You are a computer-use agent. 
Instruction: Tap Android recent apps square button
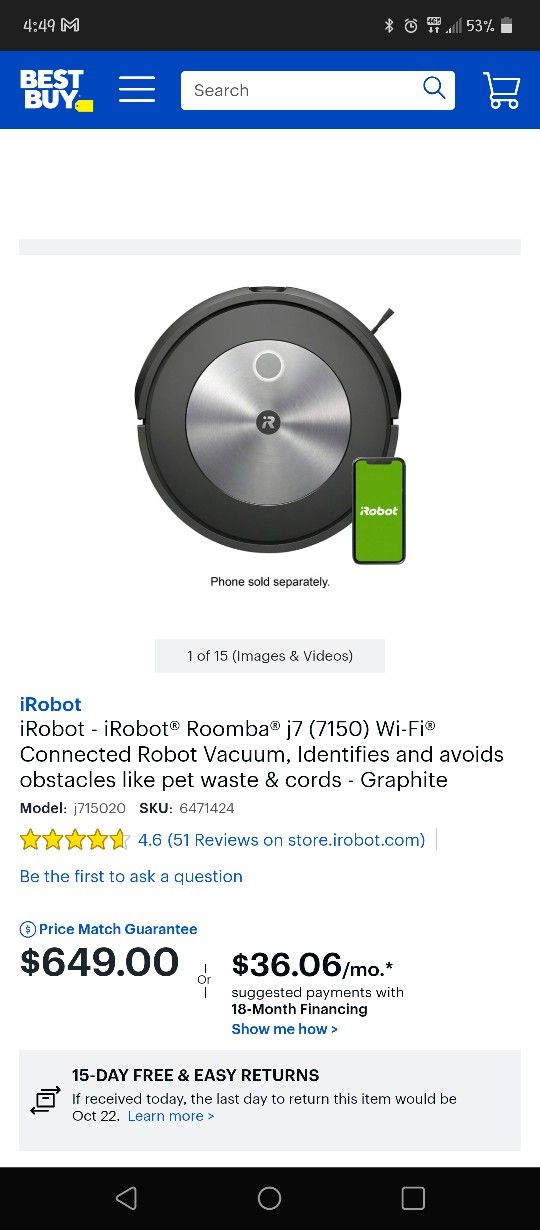click(x=413, y=1198)
